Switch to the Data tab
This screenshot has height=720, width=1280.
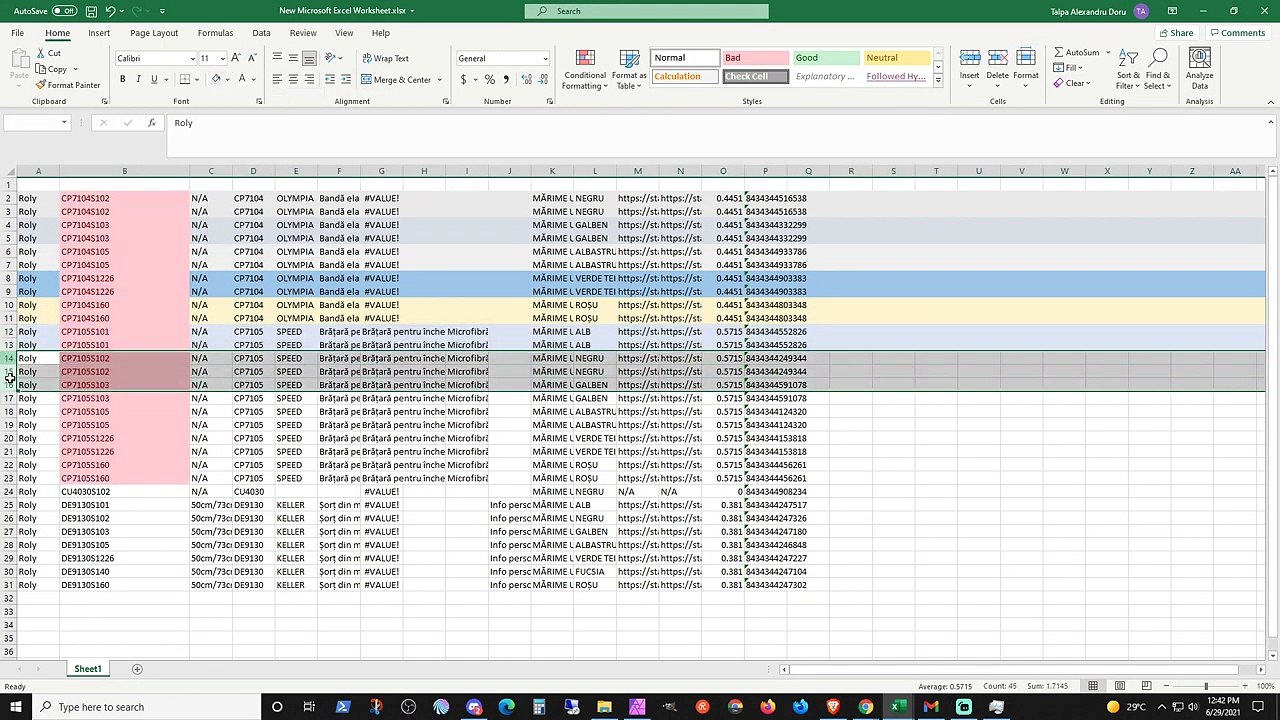coord(261,33)
